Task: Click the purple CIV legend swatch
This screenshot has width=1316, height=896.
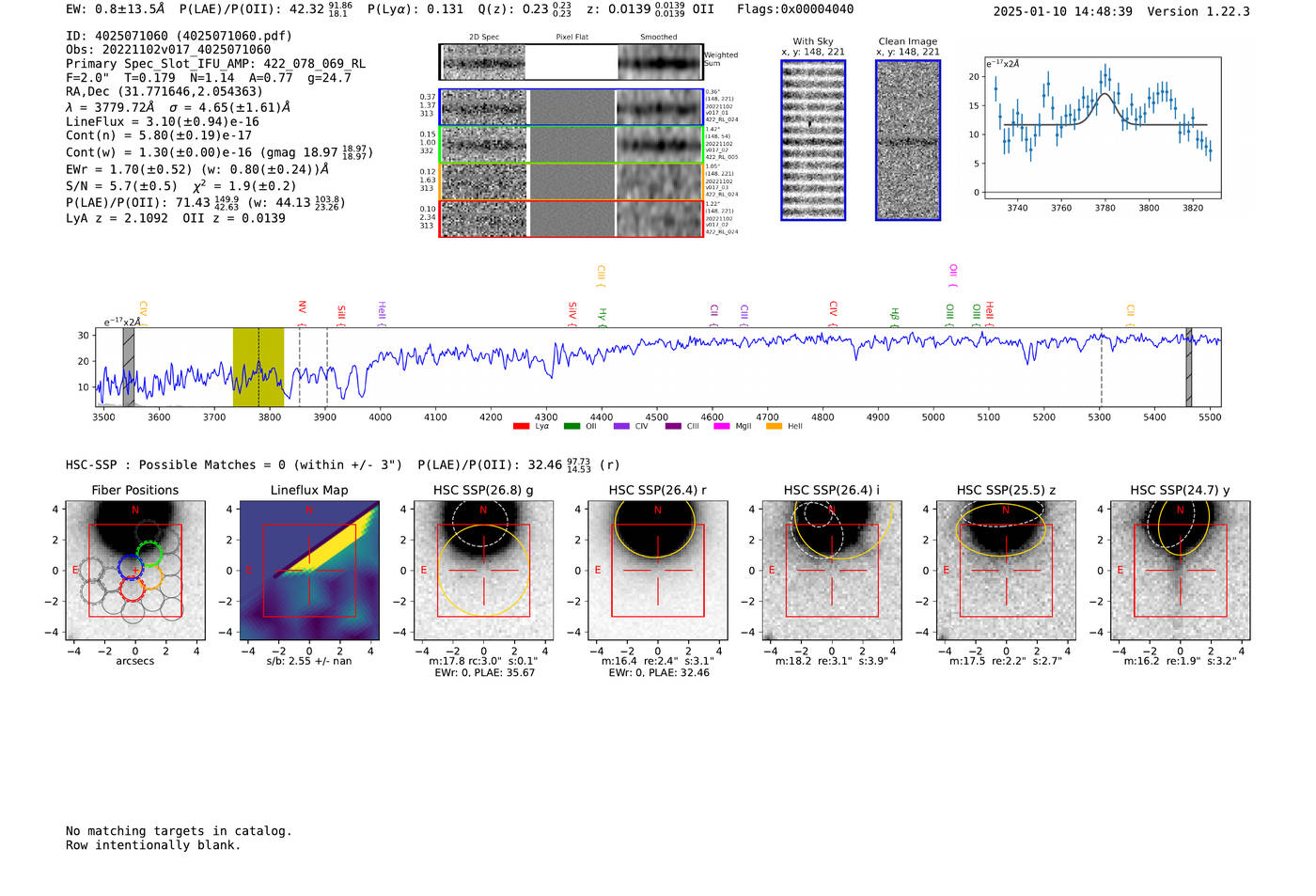Action: (x=621, y=426)
